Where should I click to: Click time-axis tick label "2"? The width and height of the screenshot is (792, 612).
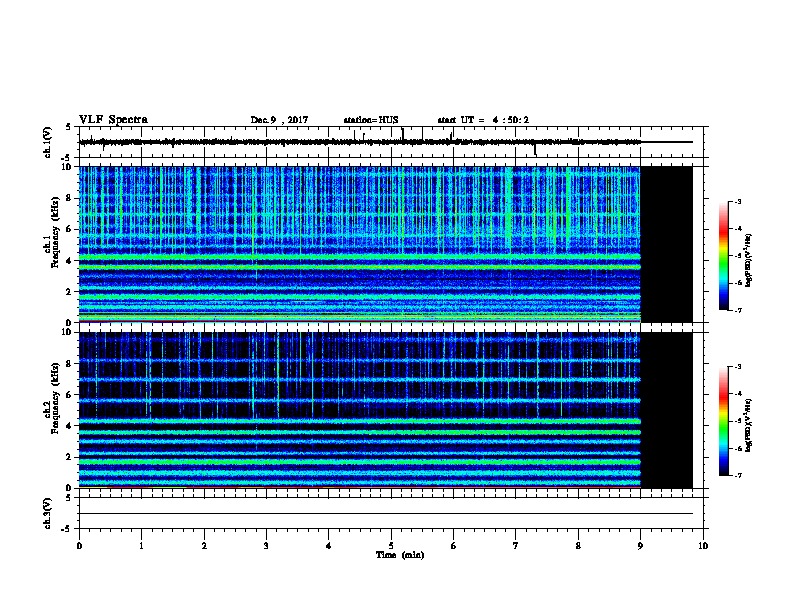tap(204, 546)
